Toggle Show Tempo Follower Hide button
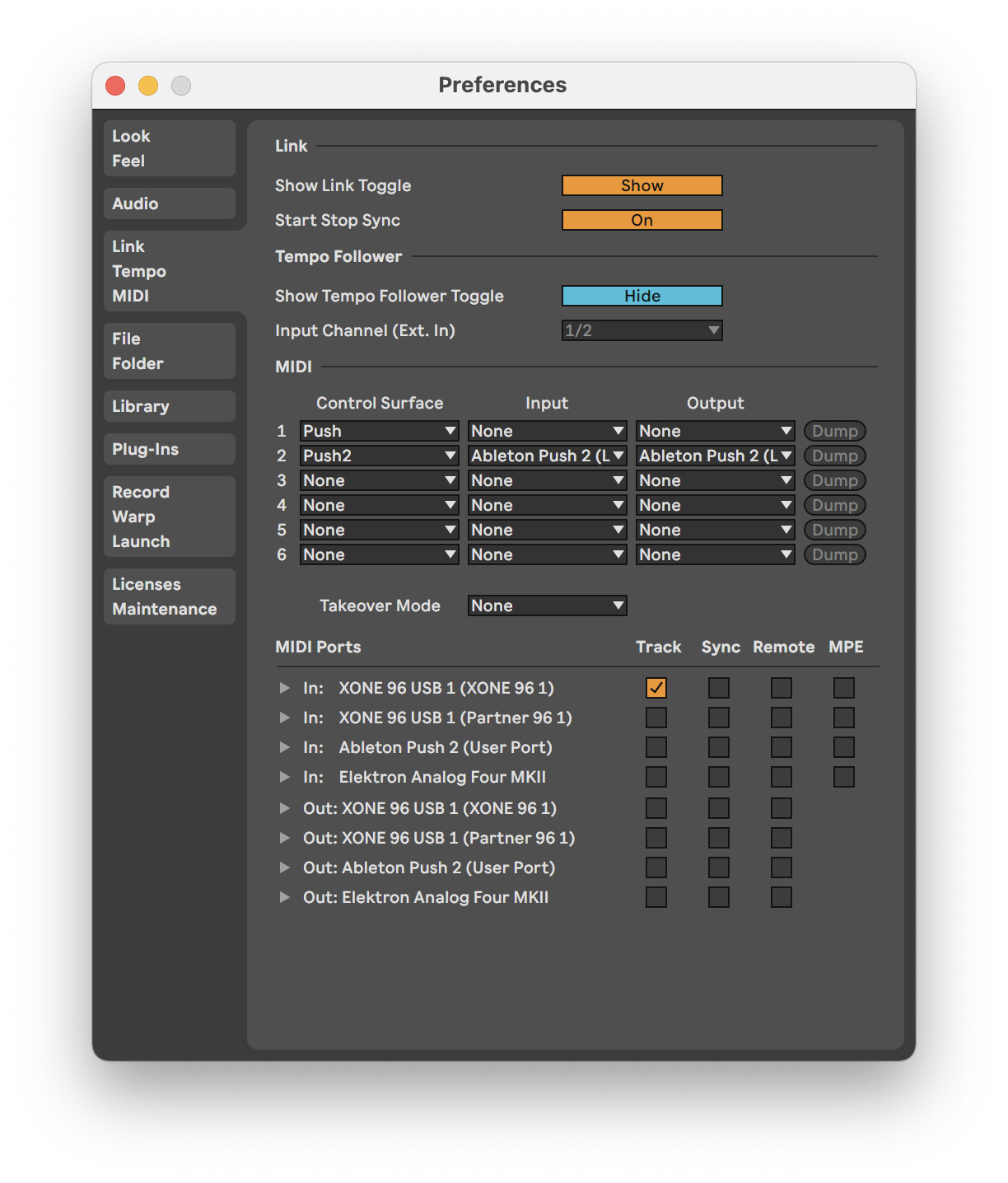This screenshot has width=1008, height=1183. 642,296
